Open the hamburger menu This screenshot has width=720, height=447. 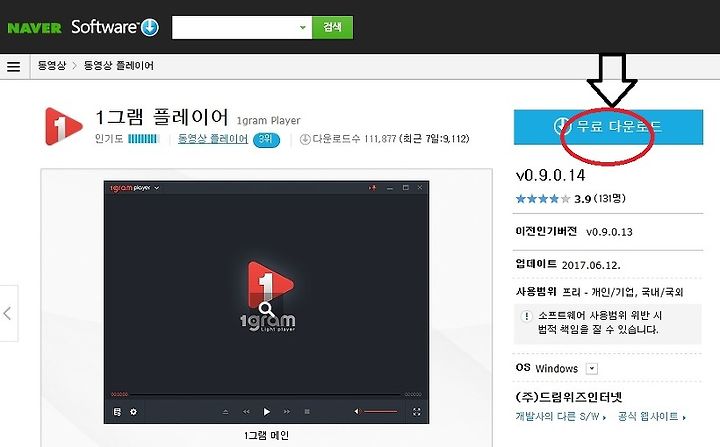point(14,67)
